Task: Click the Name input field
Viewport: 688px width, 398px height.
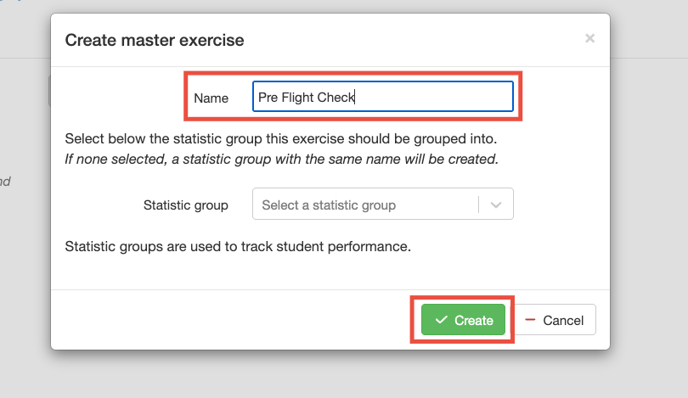Action: coord(383,96)
